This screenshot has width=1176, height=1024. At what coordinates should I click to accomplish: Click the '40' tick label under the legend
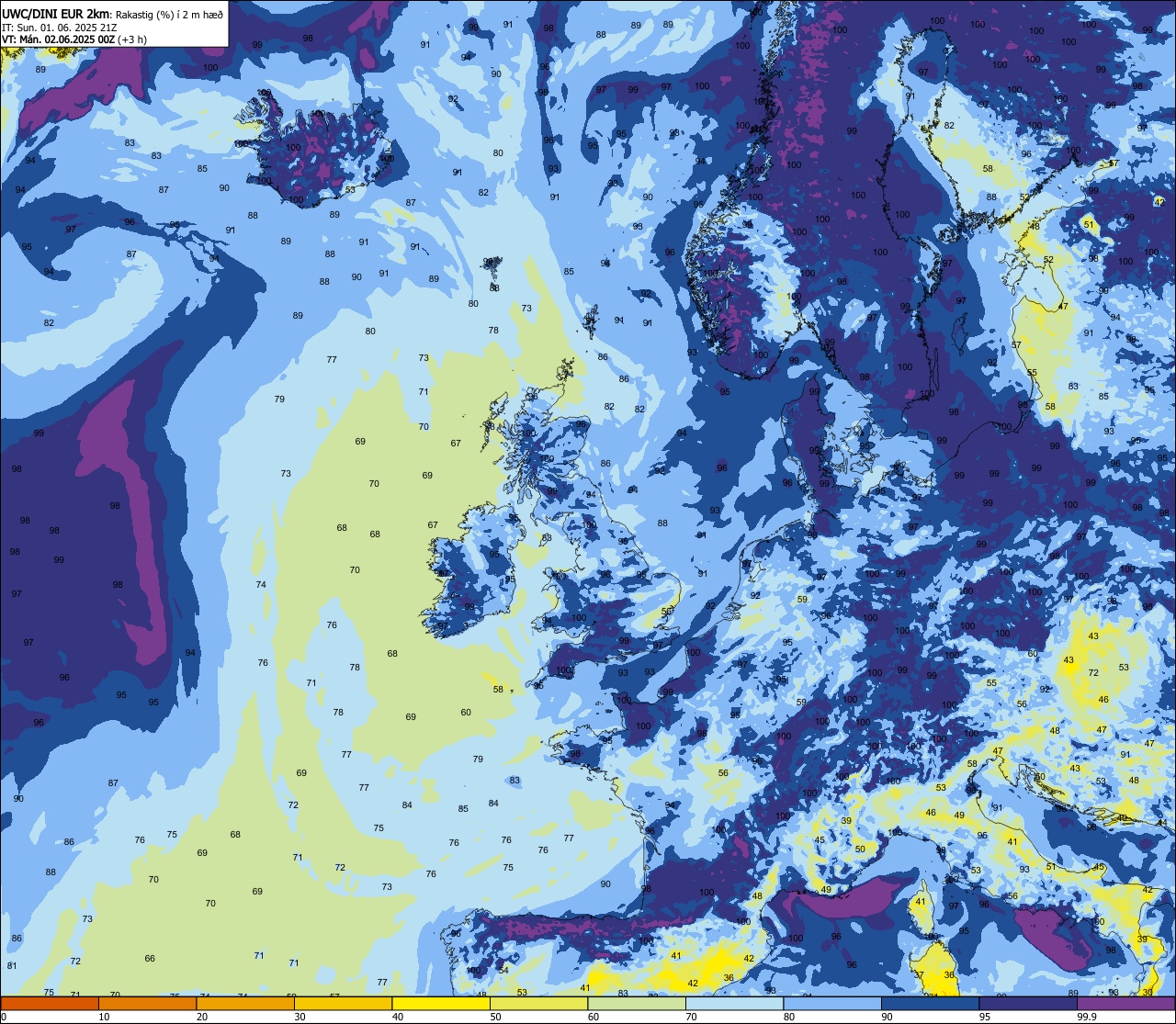398,1017
